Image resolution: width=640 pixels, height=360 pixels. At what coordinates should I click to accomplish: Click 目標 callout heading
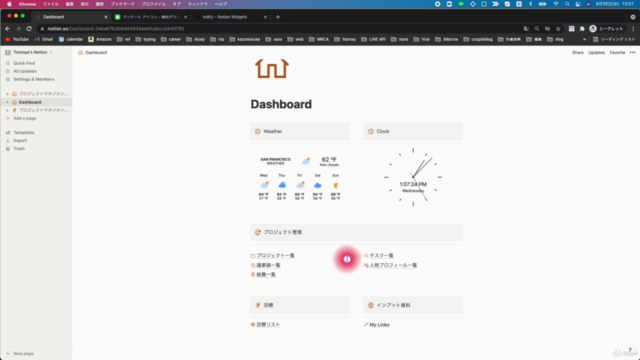click(300, 305)
